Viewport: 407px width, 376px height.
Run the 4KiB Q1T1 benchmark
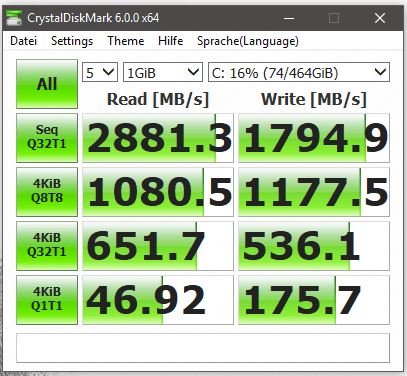click(47, 300)
